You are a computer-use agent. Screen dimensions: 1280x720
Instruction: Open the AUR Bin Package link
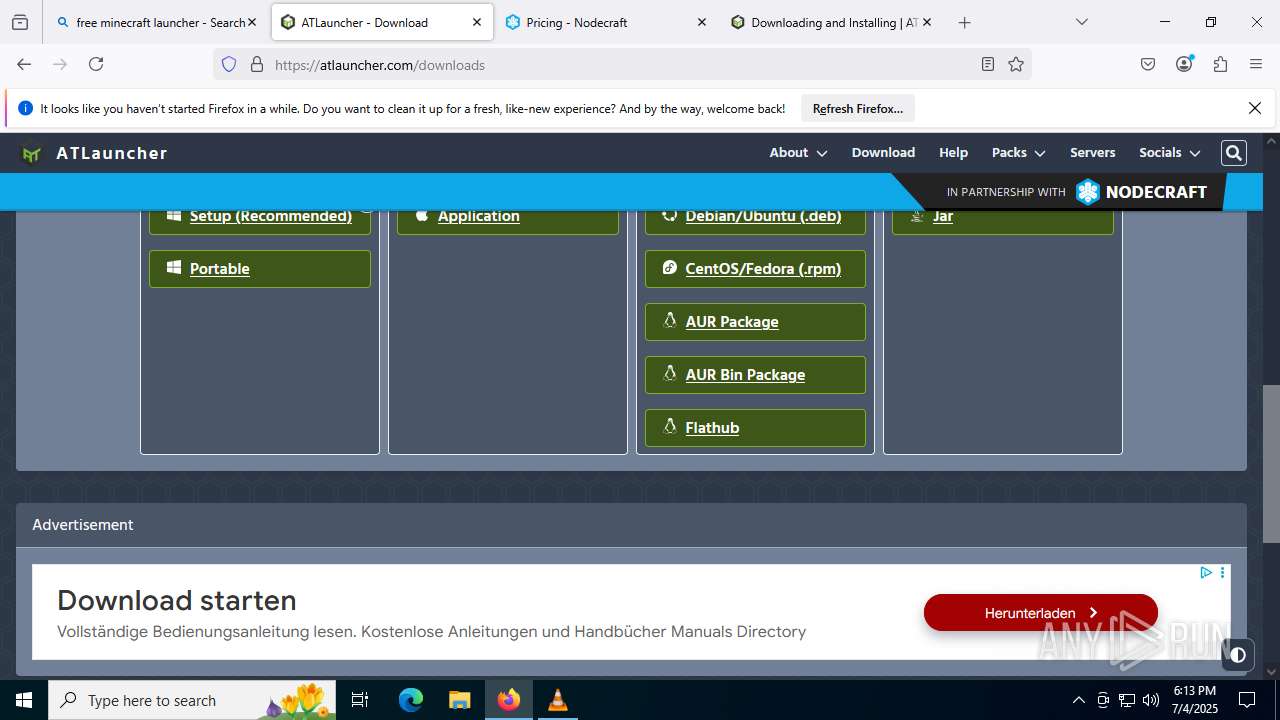(755, 374)
